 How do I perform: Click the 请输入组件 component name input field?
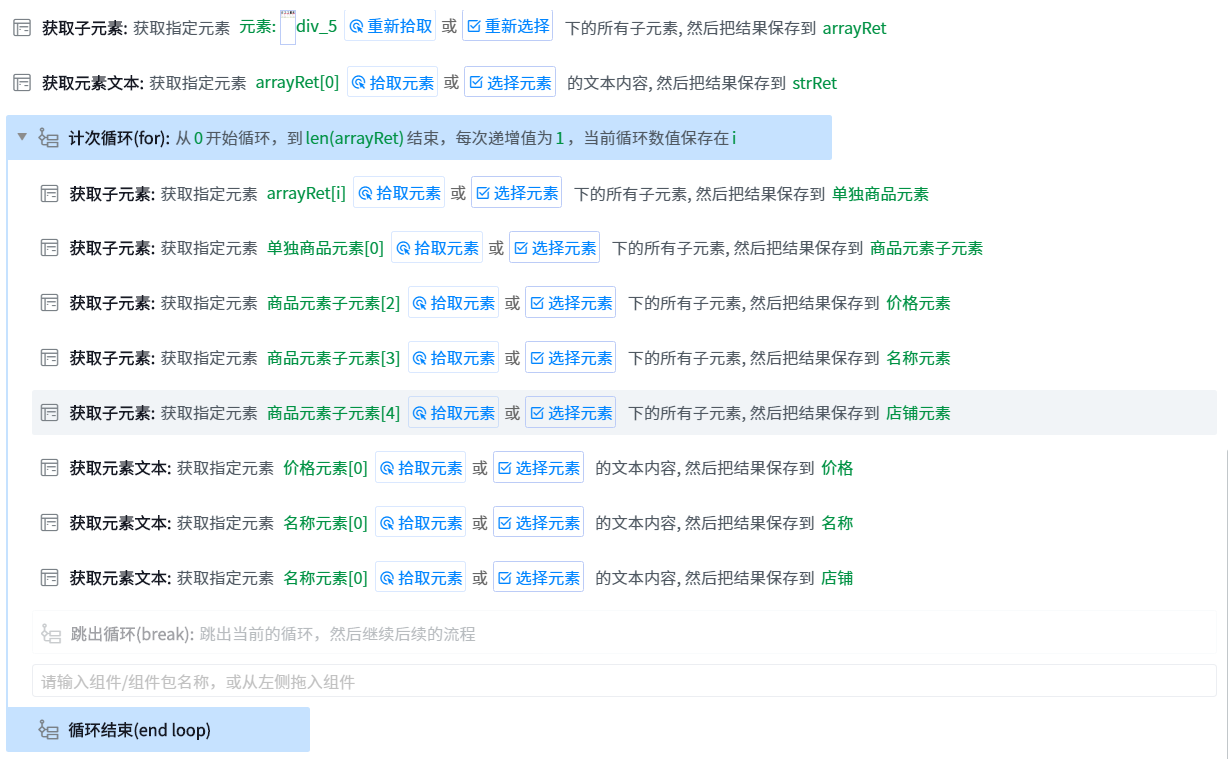point(624,682)
